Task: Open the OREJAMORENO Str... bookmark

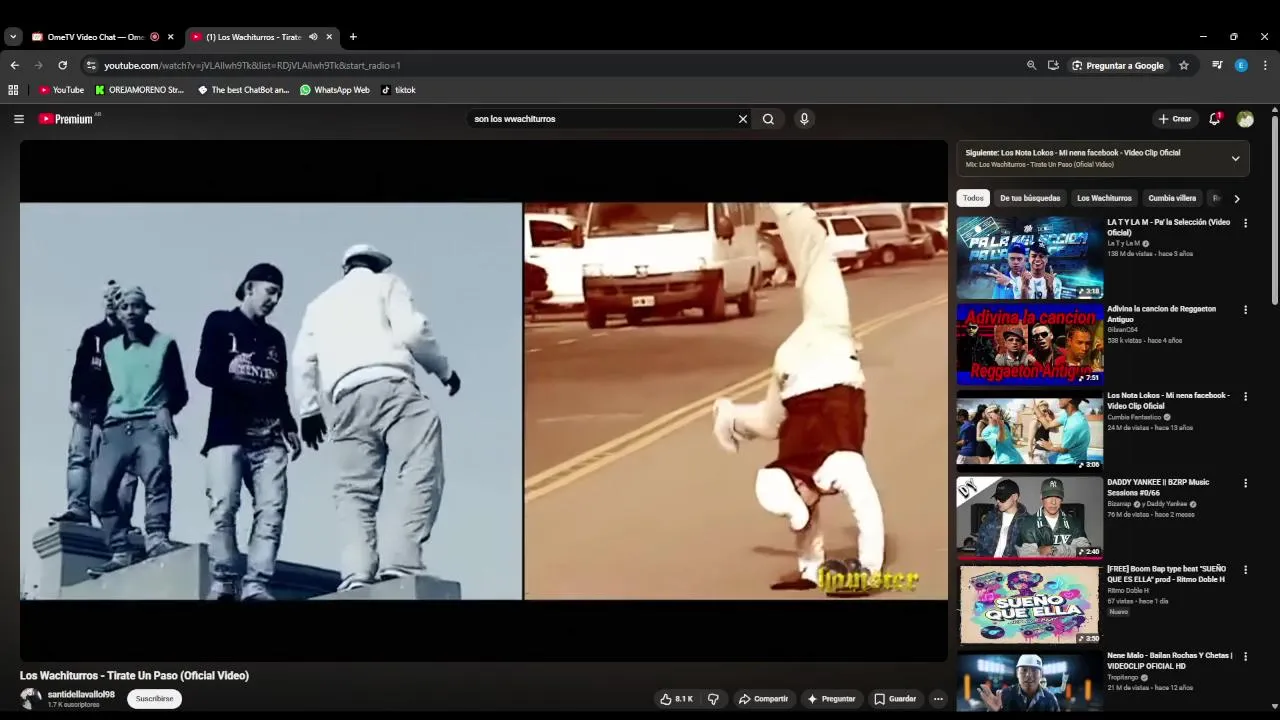Action: [139, 90]
